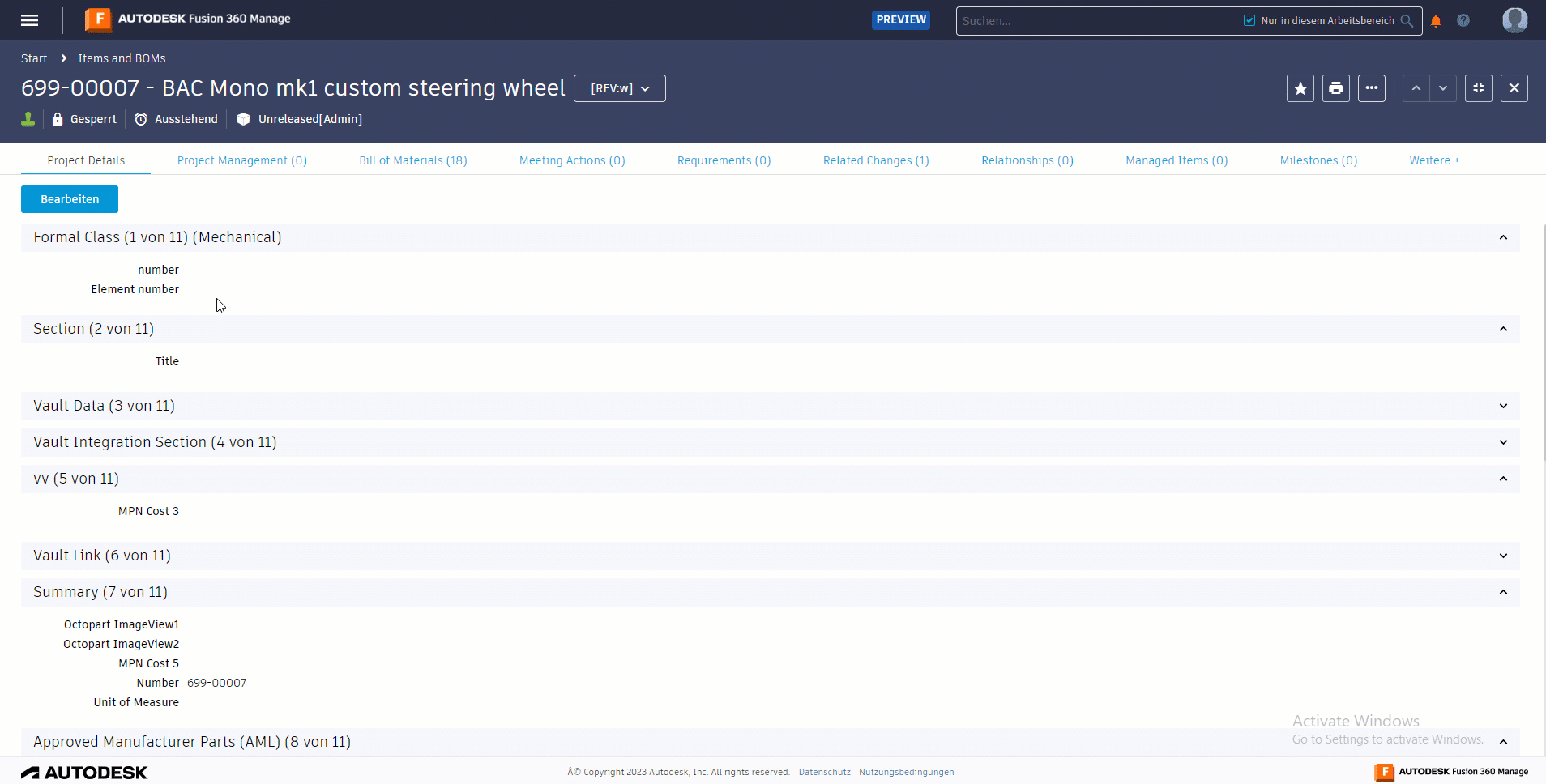The height and width of the screenshot is (784, 1546).
Task: Switch to Project Management tab
Action: pyautogui.click(x=242, y=160)
